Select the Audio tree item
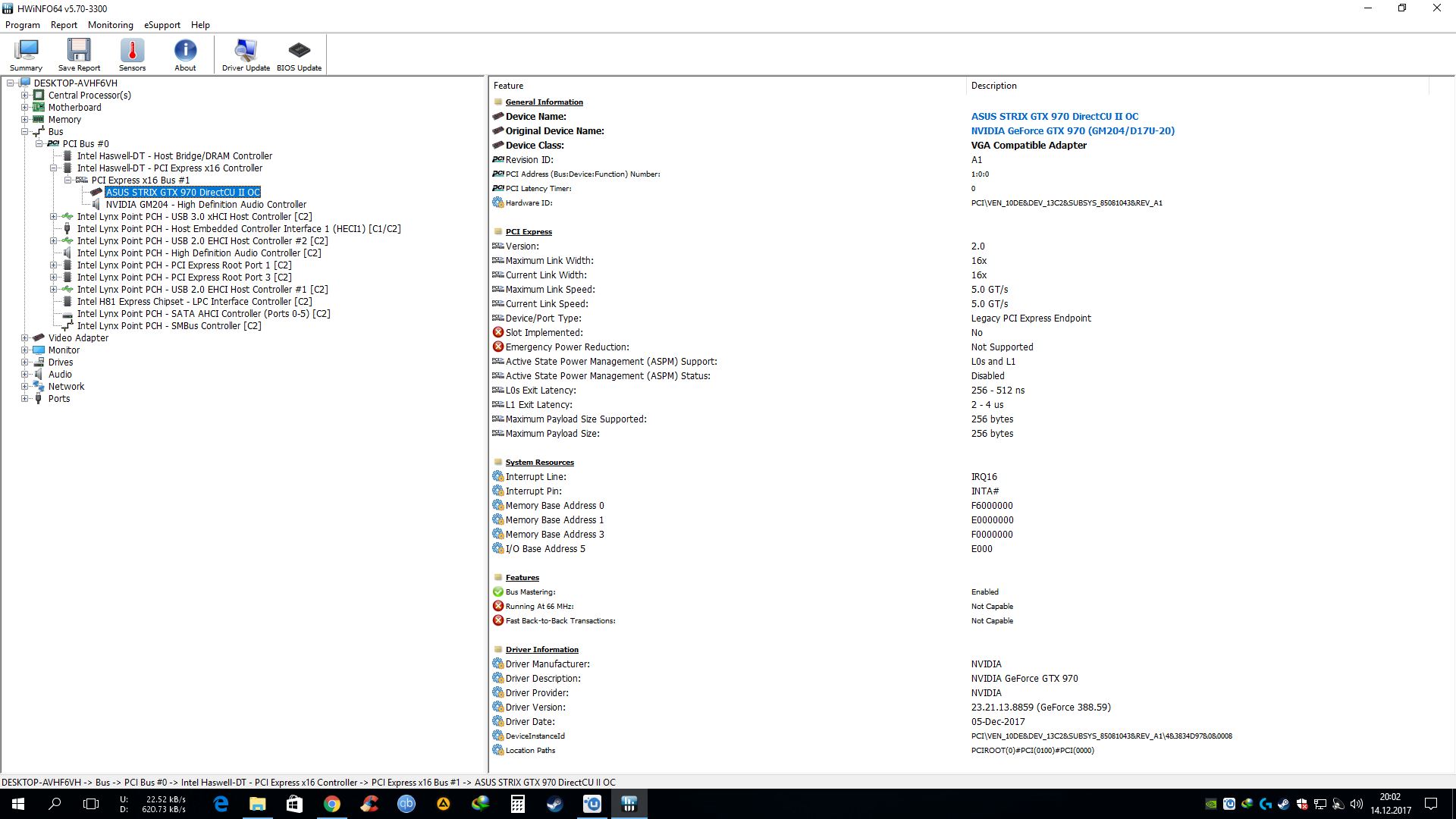Screen dimensions: 1456x819 click(x=60, y=375)
